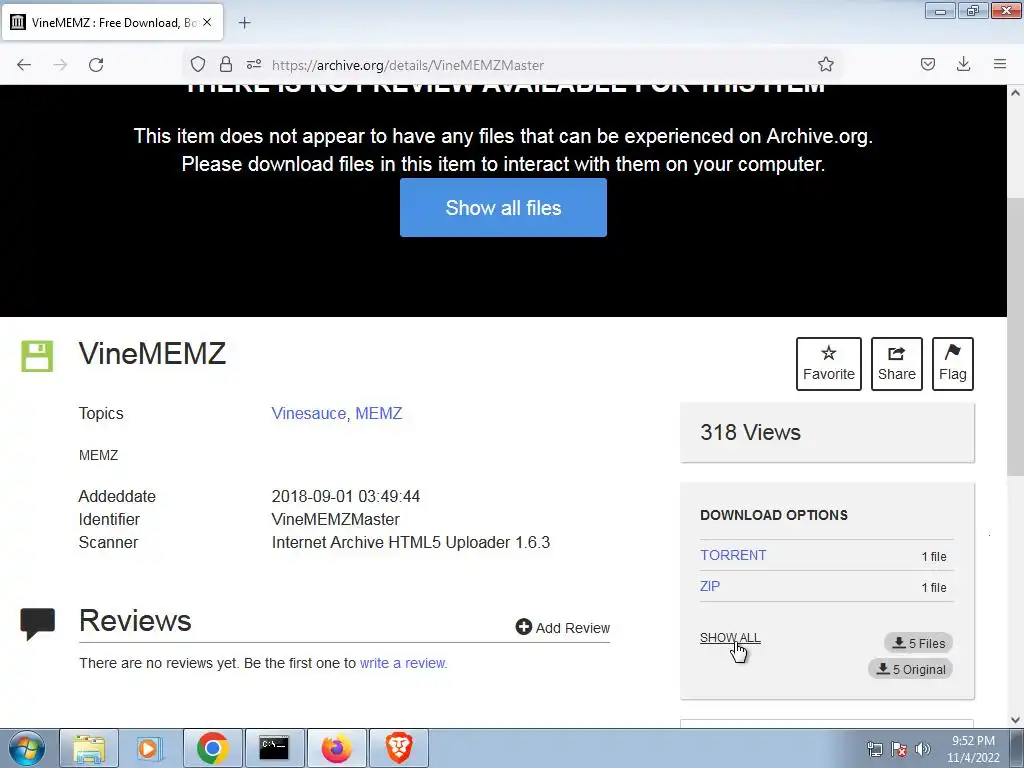
Task: Launch Google Chrome from the taskbar
Action: pos(212,748)
